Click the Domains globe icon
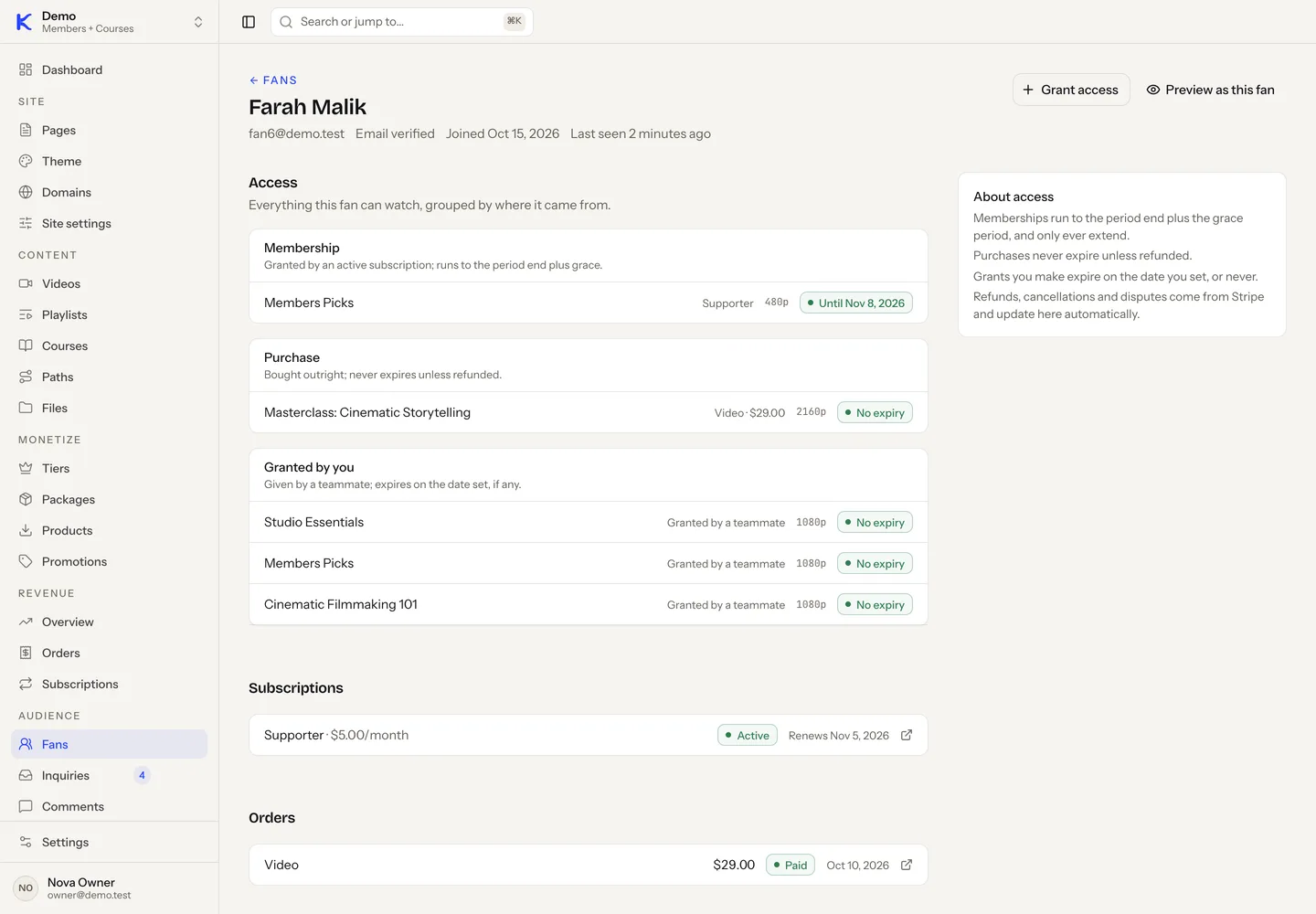 point(26,192)
